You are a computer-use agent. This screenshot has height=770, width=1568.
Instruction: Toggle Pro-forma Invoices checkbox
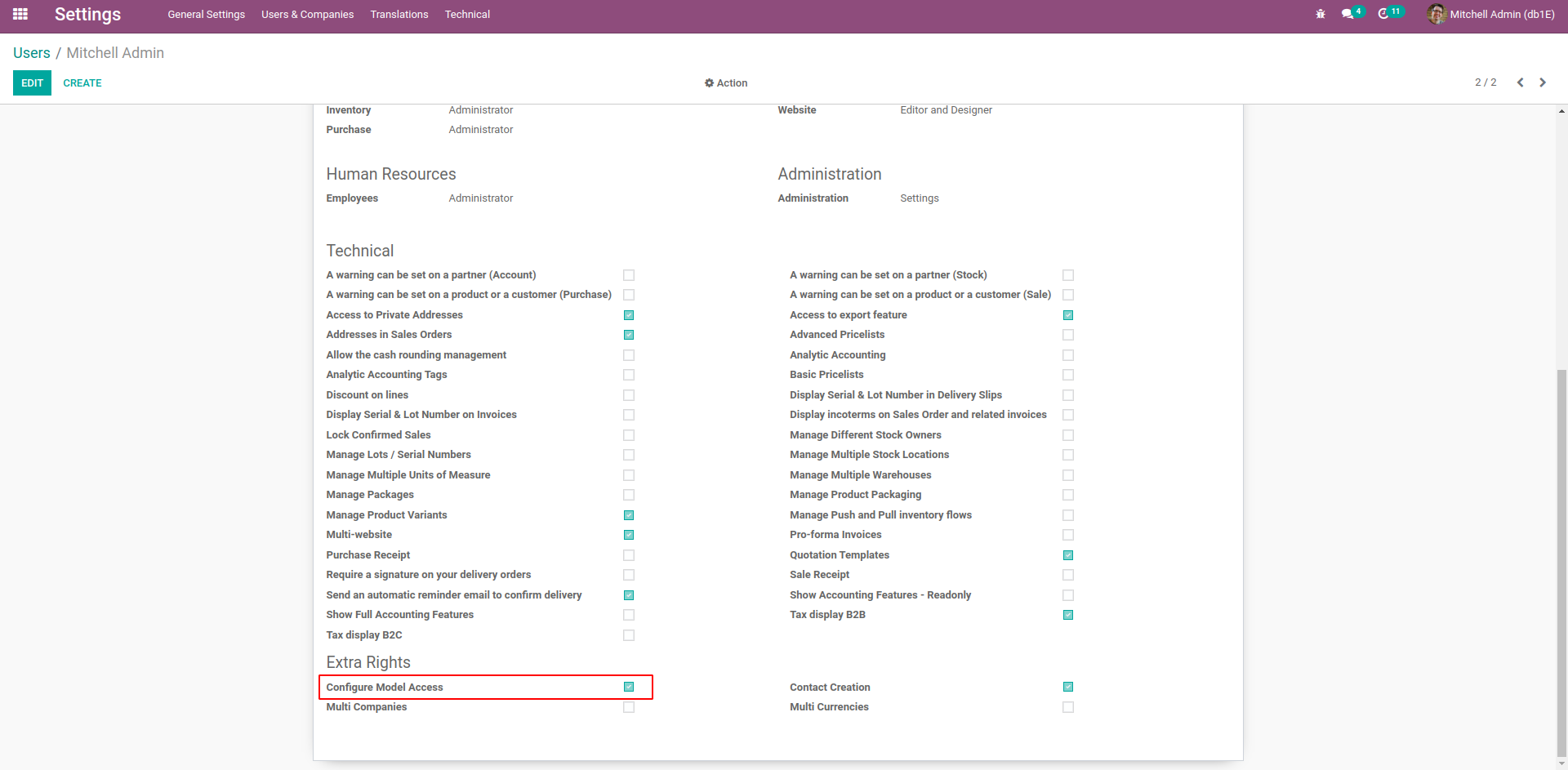(x=1068, y=535)
